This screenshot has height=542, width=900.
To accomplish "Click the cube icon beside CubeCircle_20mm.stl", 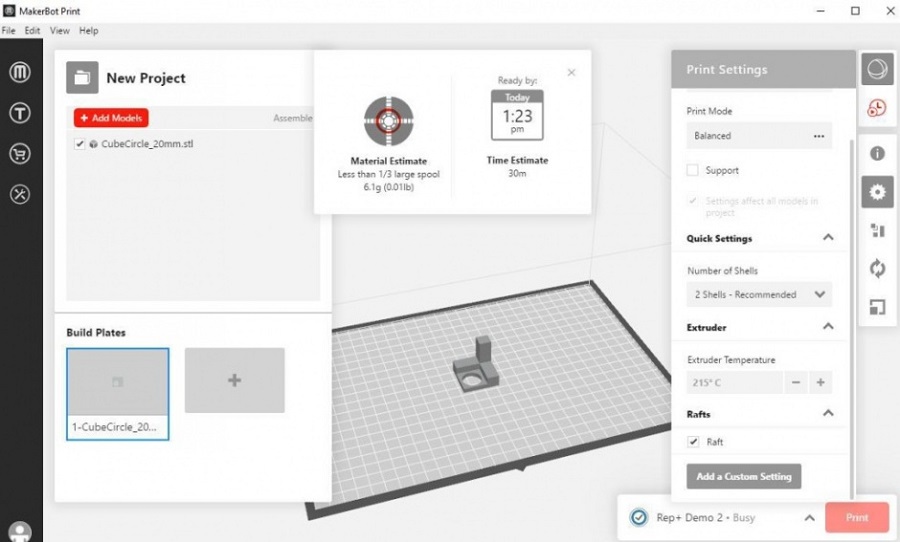I will (94, 144).
